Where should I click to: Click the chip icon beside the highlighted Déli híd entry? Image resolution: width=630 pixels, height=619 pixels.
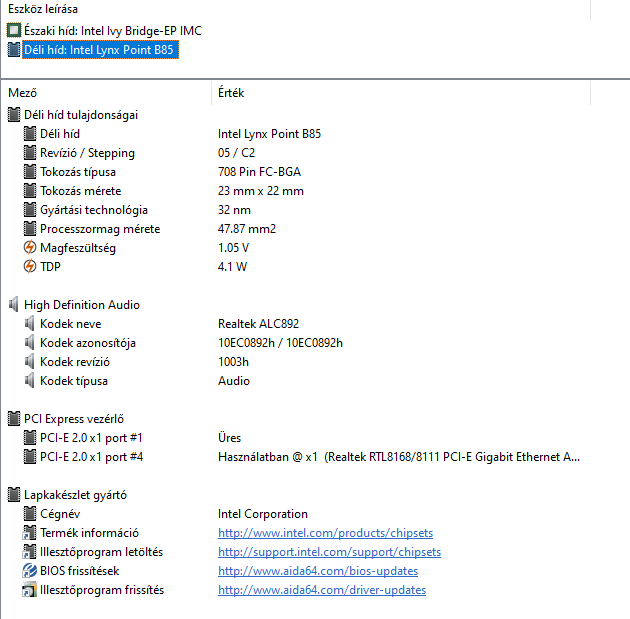click(x=14, y=50)
